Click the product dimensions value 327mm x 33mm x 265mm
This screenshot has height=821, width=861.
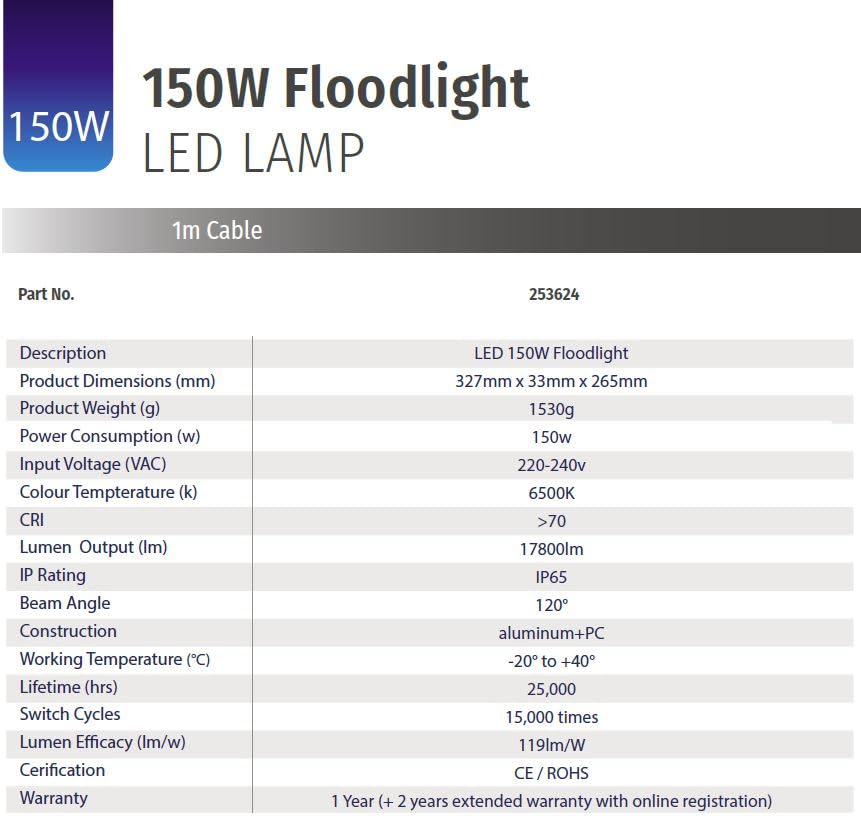(x=551, y=381)
